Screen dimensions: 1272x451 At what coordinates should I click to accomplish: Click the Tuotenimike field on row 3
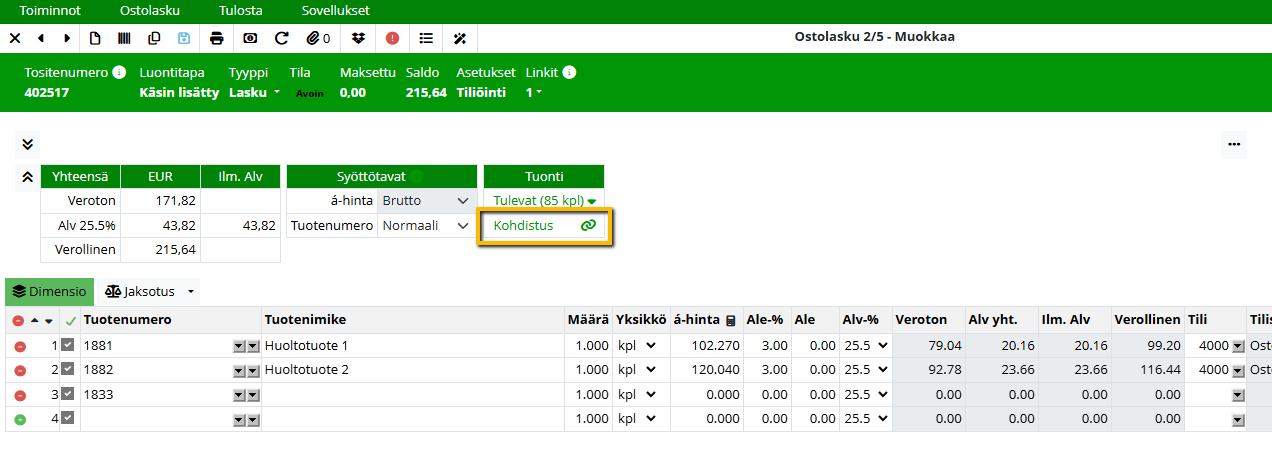[x=412, y=395]
